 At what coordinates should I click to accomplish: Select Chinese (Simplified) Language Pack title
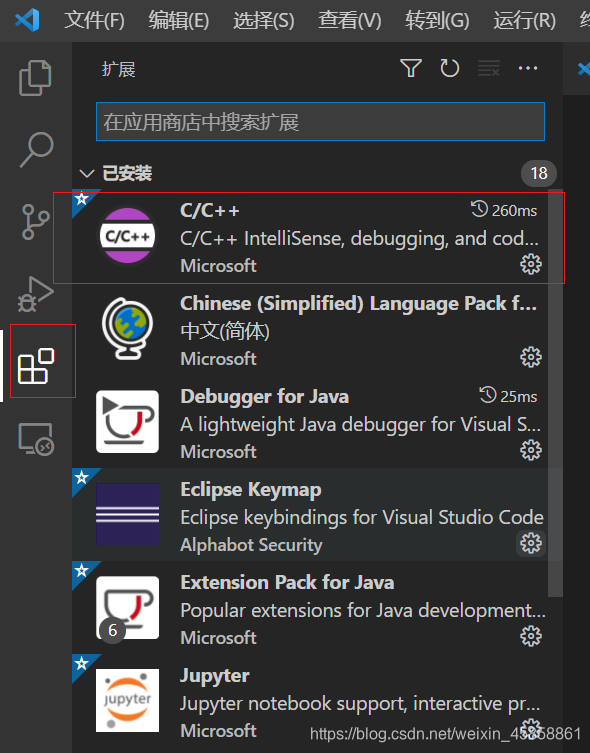click(x=359, y=304)
